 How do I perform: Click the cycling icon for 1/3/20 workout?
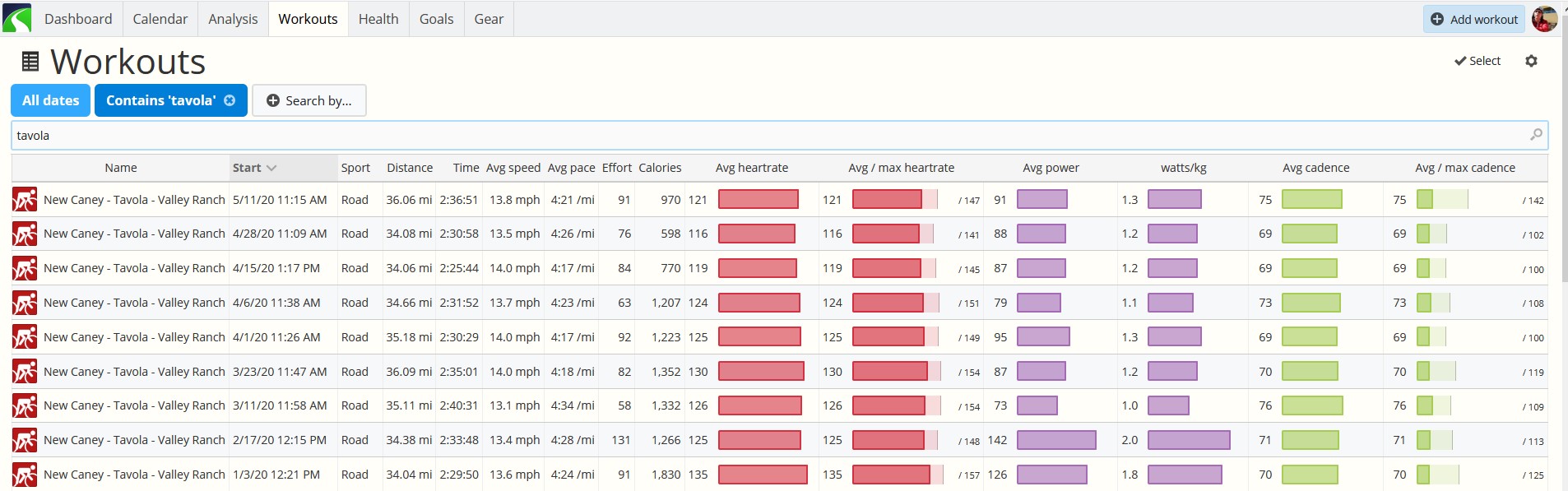tap(25, 475)
